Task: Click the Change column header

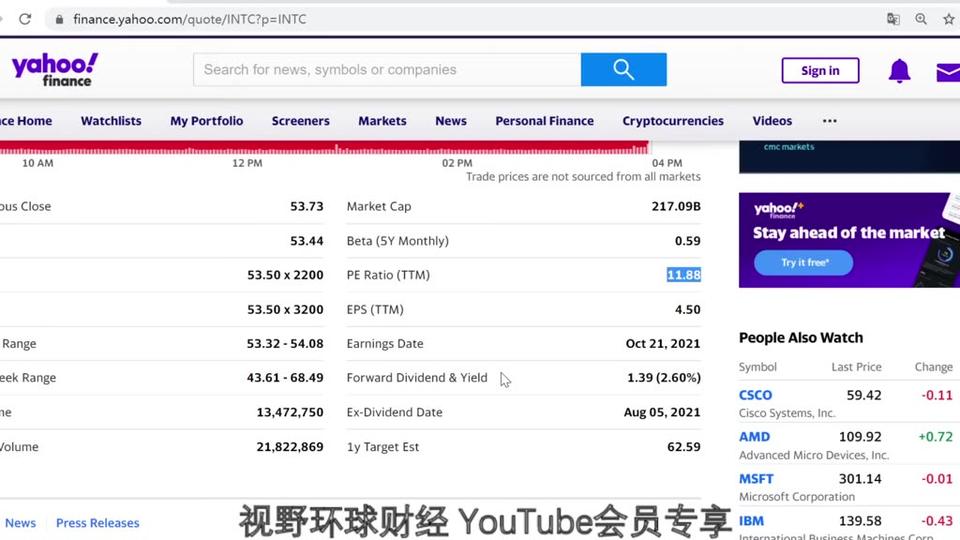Action: 933,367
